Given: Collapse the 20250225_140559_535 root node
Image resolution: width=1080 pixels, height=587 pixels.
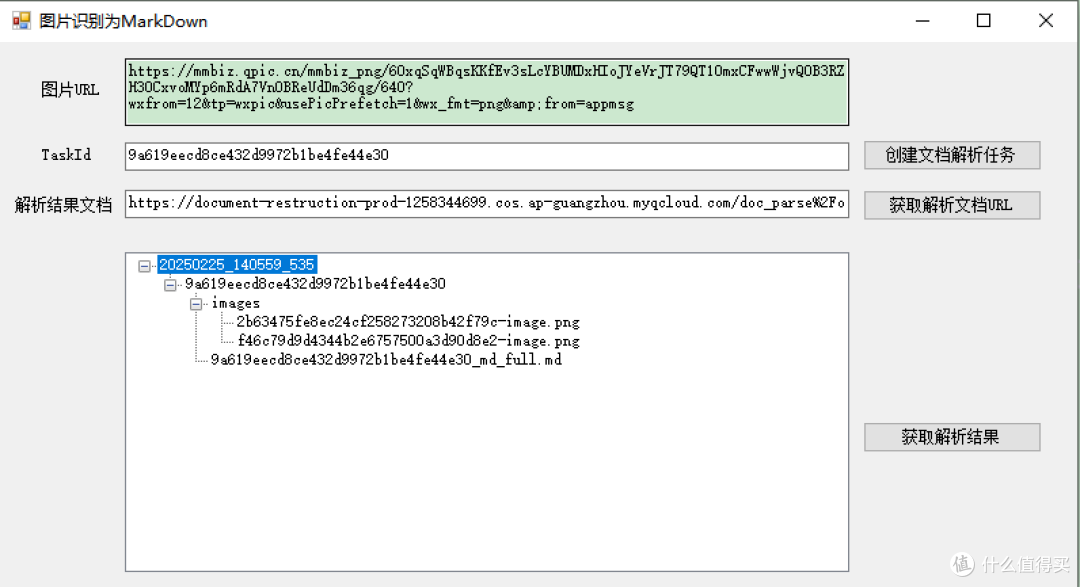Looking at the screenshot, I should 144,265.
